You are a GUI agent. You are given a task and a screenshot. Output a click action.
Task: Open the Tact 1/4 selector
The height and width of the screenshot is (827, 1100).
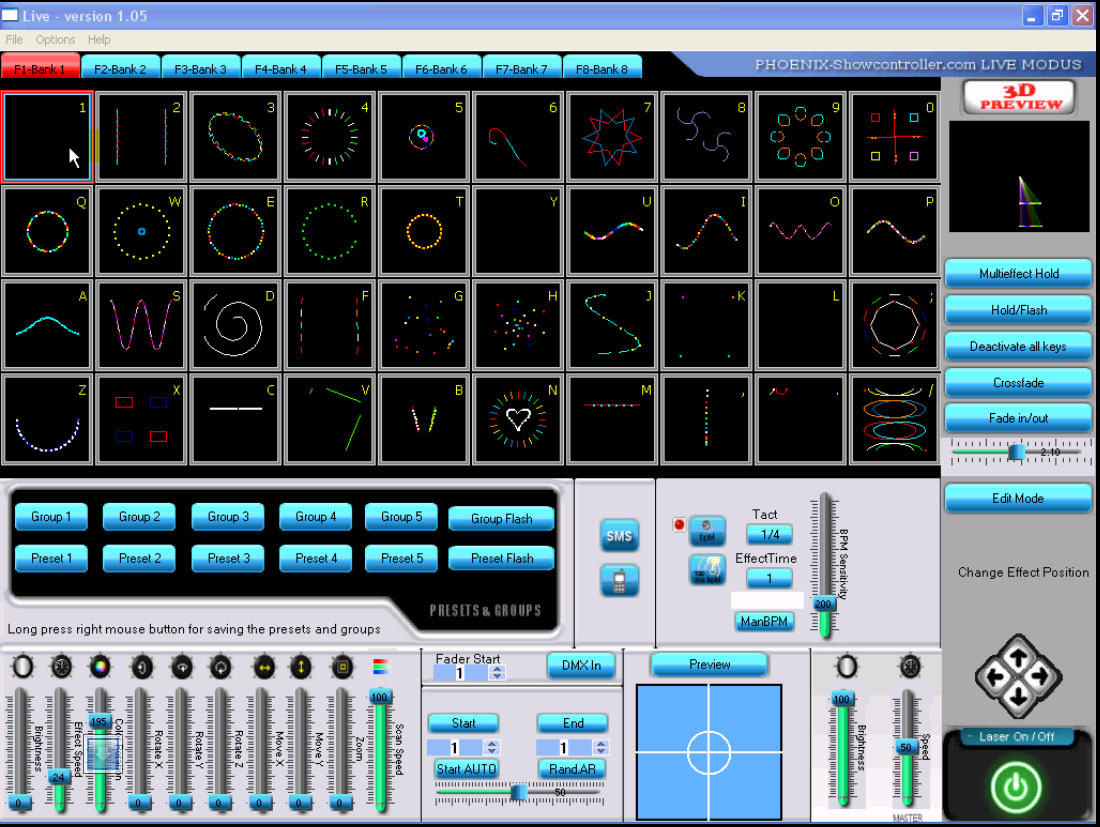pyautogui.click(x=769, y=535)
